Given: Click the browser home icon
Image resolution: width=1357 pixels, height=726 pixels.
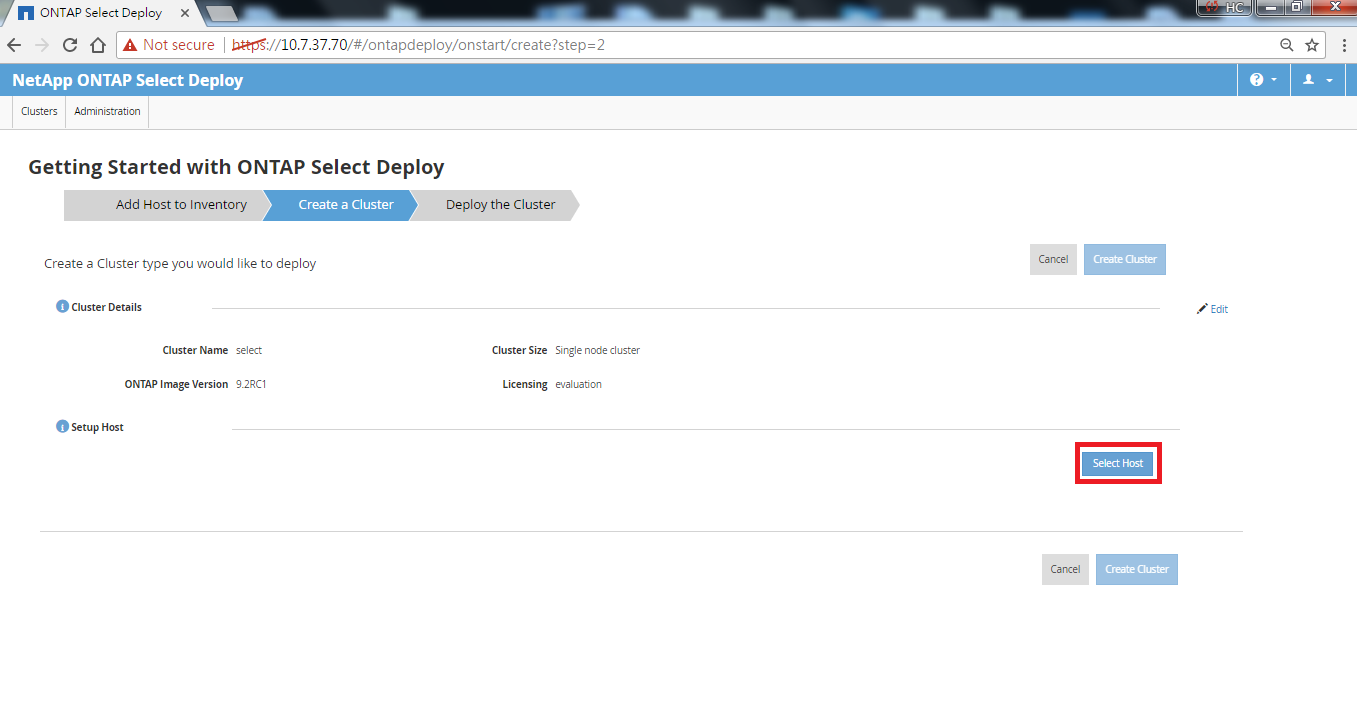Looking at the screenshot, I should click(x=98, y=45).
